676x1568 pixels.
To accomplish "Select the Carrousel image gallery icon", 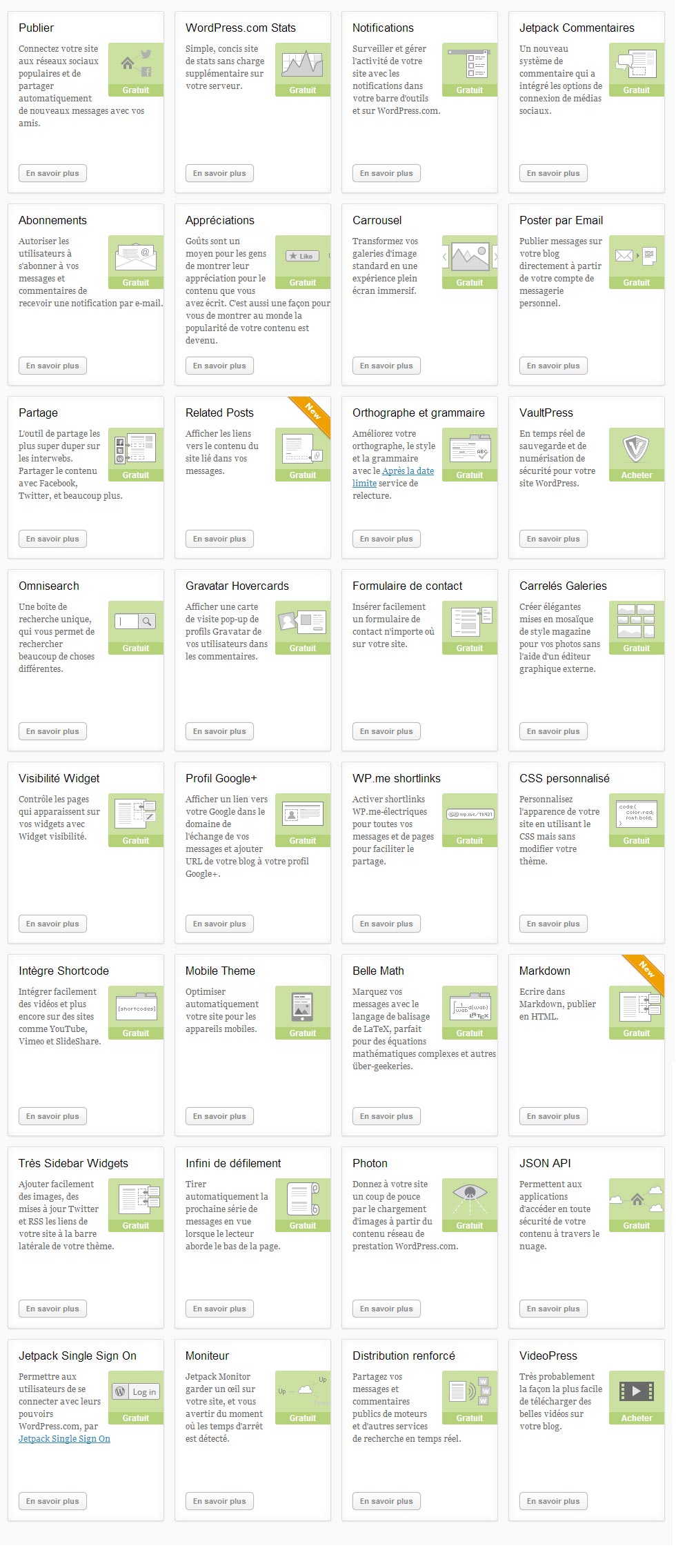I will coord(470,256).
